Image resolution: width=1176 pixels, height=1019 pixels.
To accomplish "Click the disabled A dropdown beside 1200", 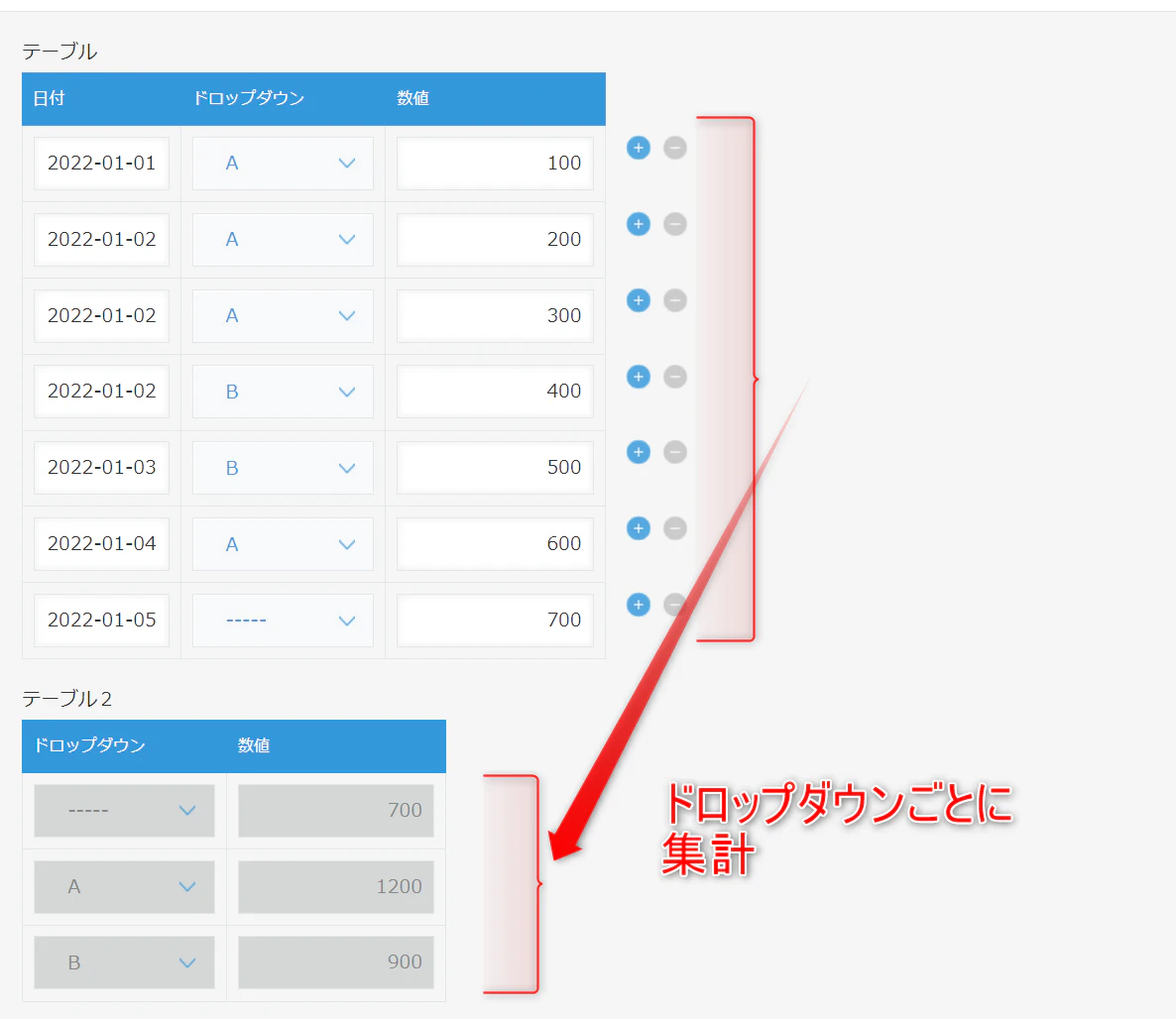I will (x=125, y=887).
